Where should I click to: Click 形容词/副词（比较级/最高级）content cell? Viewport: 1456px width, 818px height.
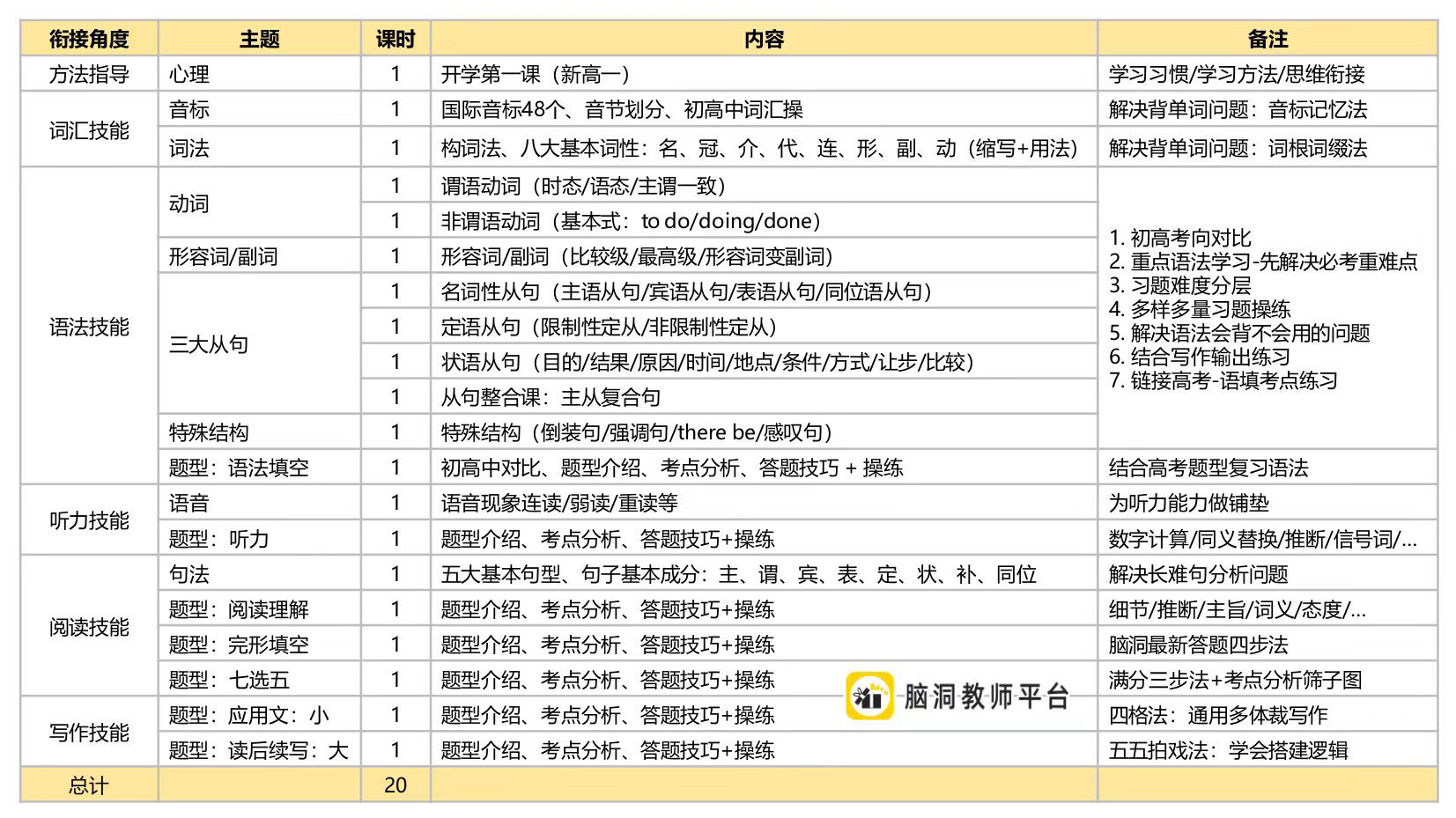(764, 255)
